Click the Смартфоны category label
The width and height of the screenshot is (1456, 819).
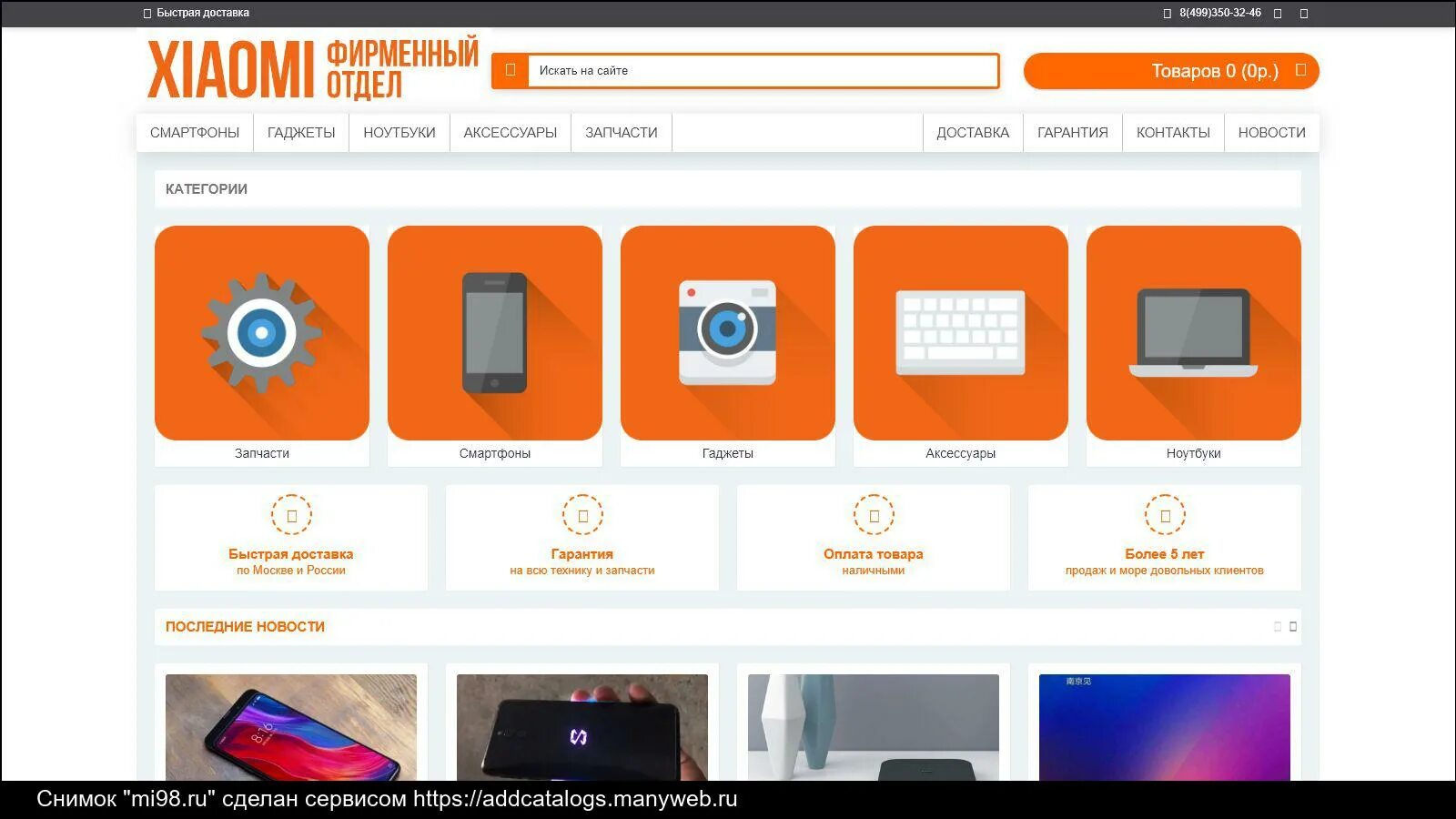(x=495, y=453)
